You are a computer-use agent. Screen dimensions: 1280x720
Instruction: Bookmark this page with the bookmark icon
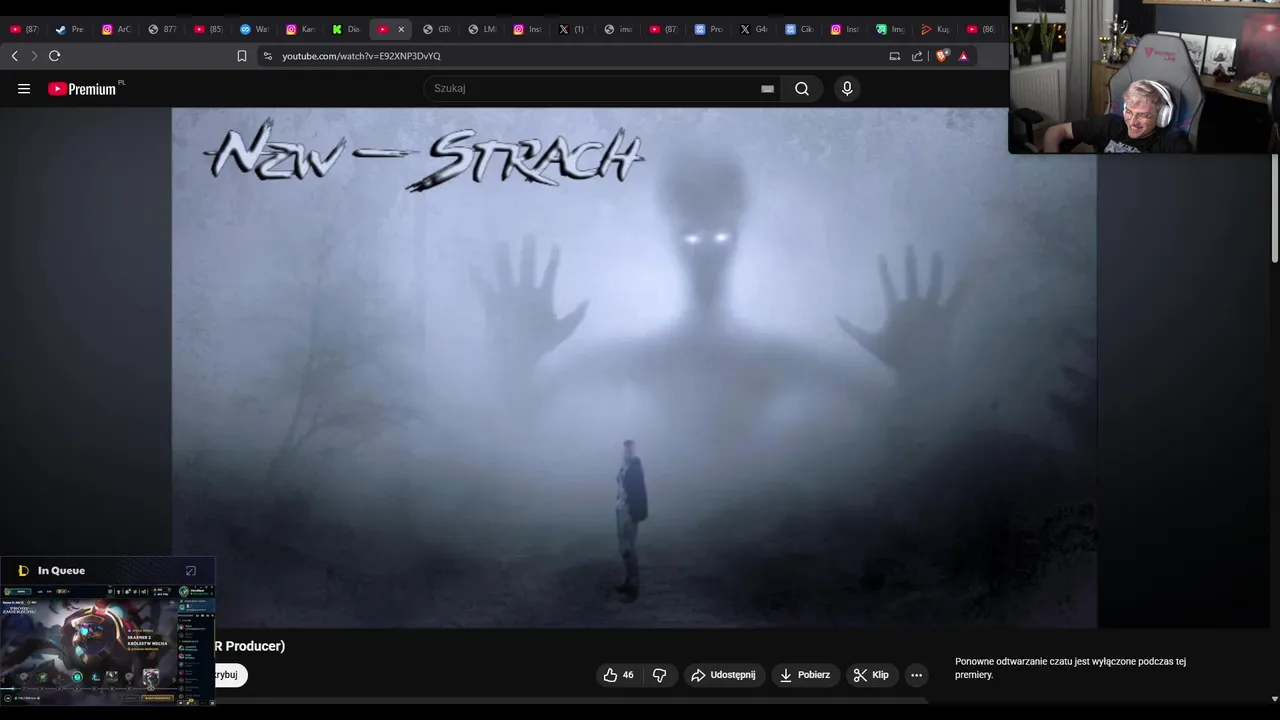coord(242,56)
